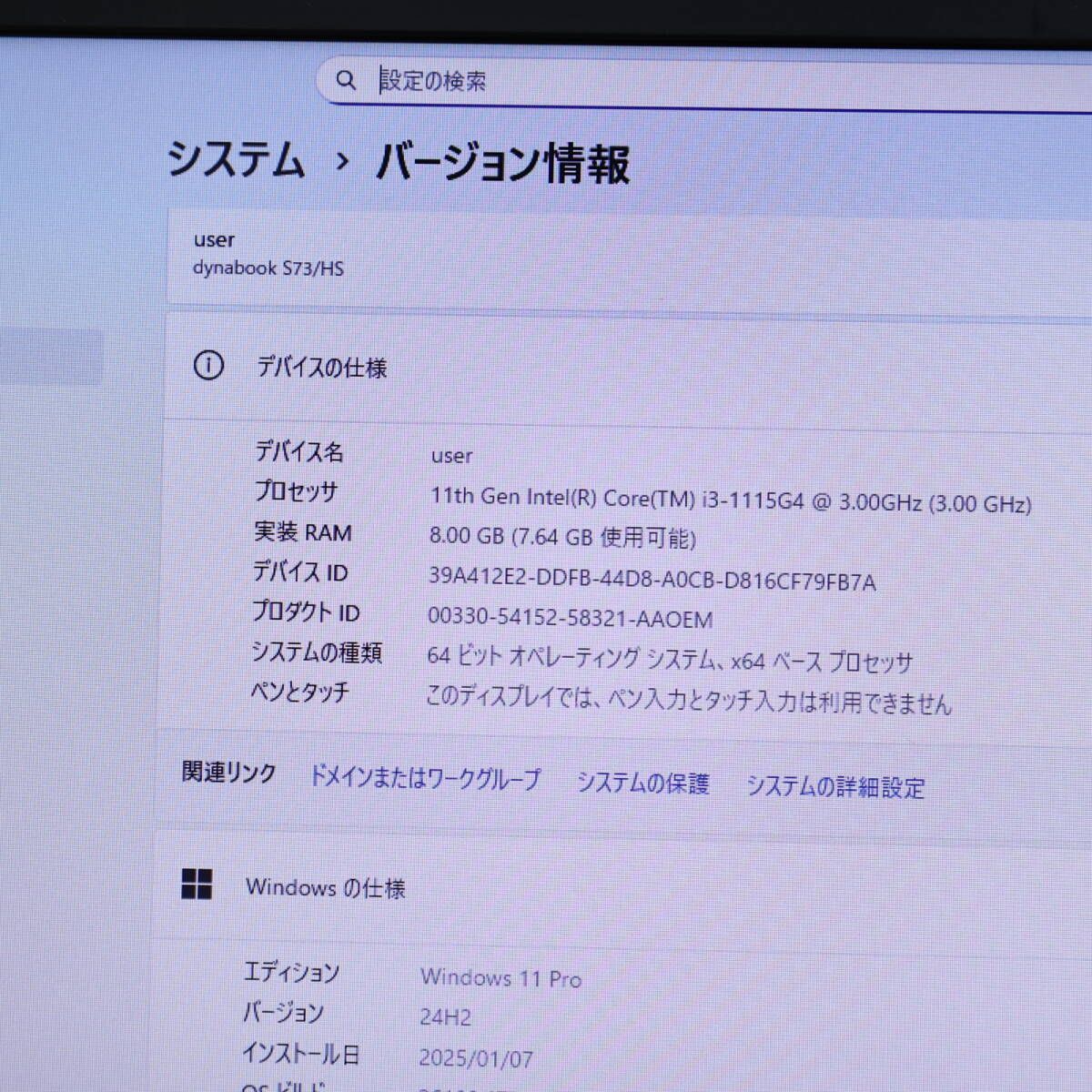The width and height of the screenshot is (1092, 1092).
Task: Select the 実装 RAM label
Action: [302, 532]
